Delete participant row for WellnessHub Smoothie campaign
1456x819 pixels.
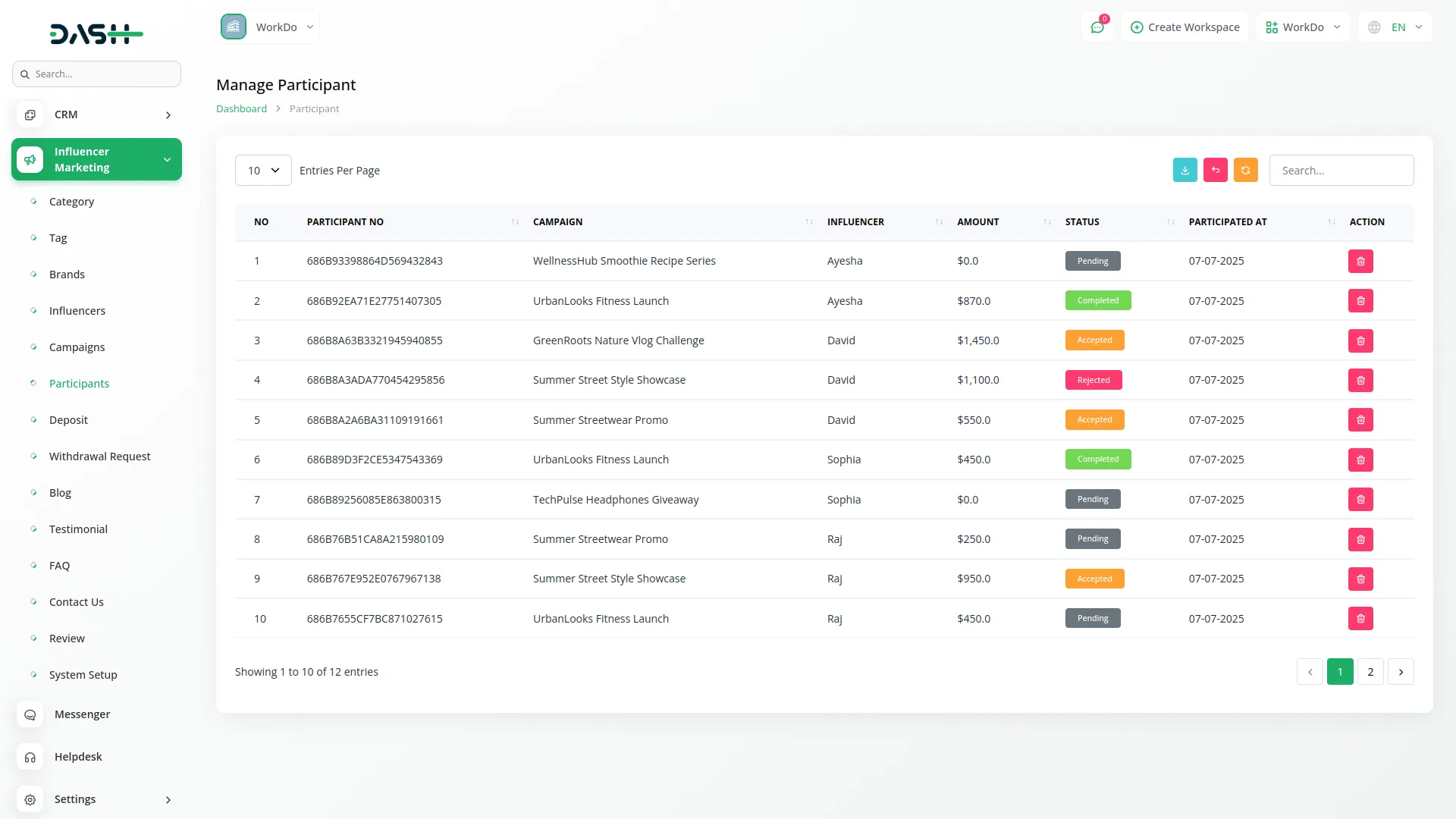click(1360, 261)
